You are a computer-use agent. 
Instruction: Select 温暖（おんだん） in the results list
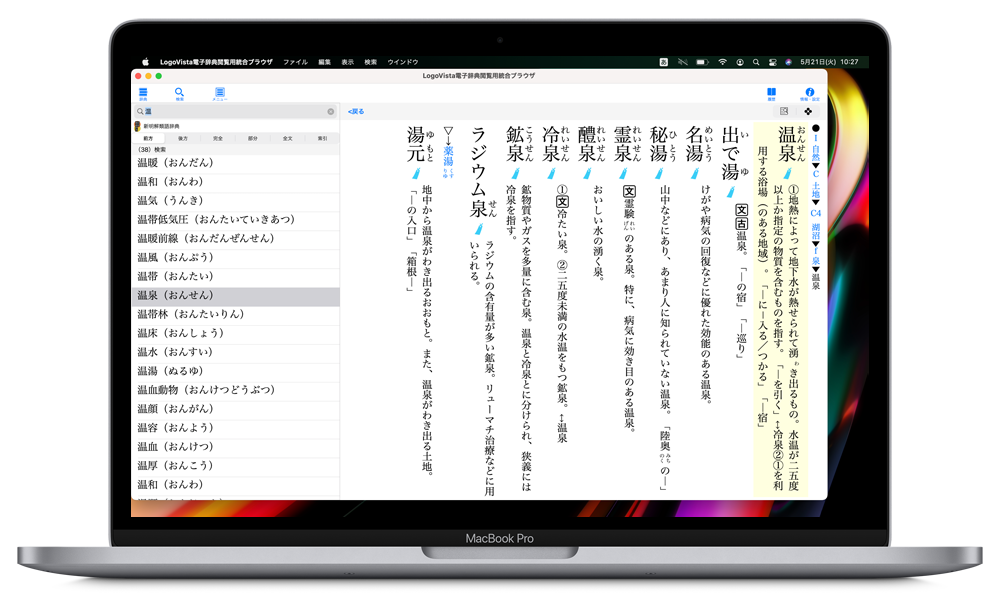tap(235, 163)
